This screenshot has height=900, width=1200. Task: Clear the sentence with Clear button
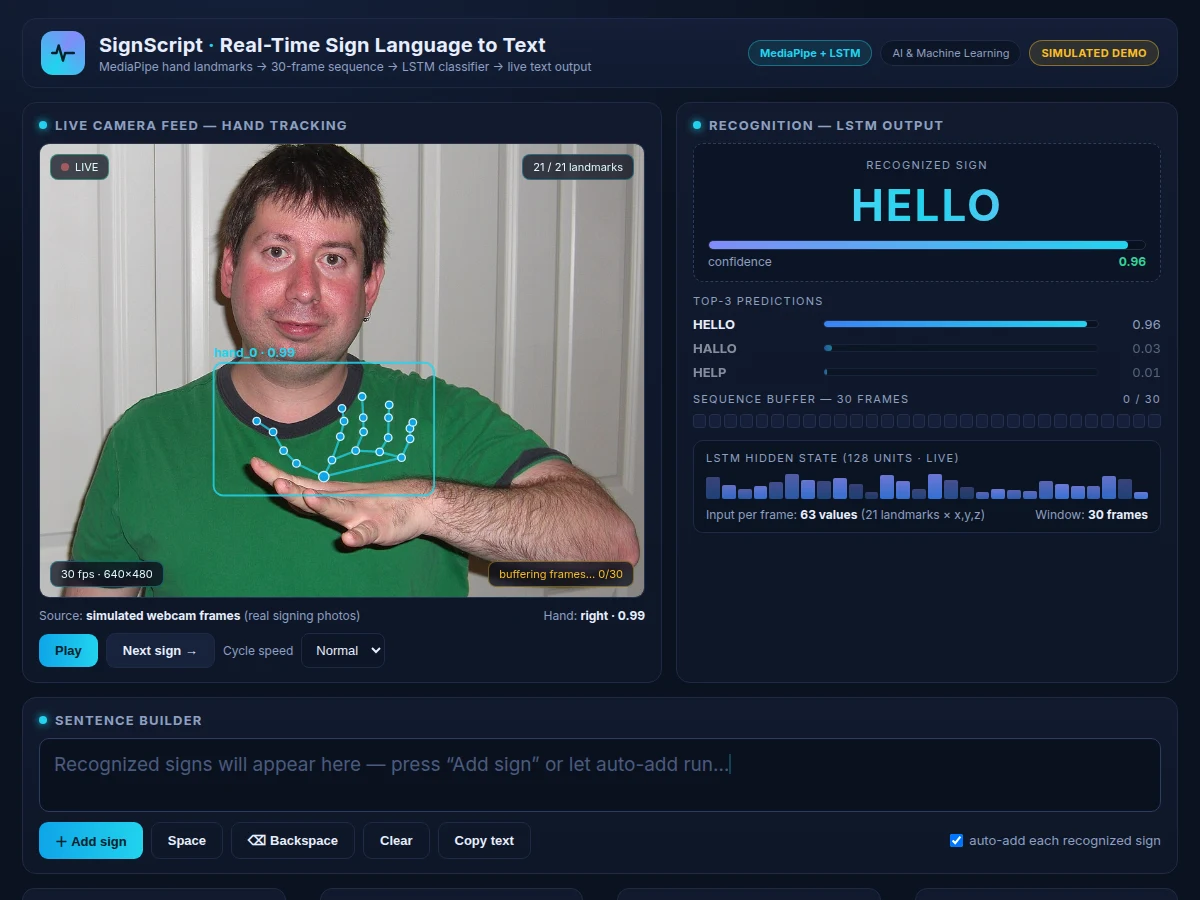pos(396,841)
